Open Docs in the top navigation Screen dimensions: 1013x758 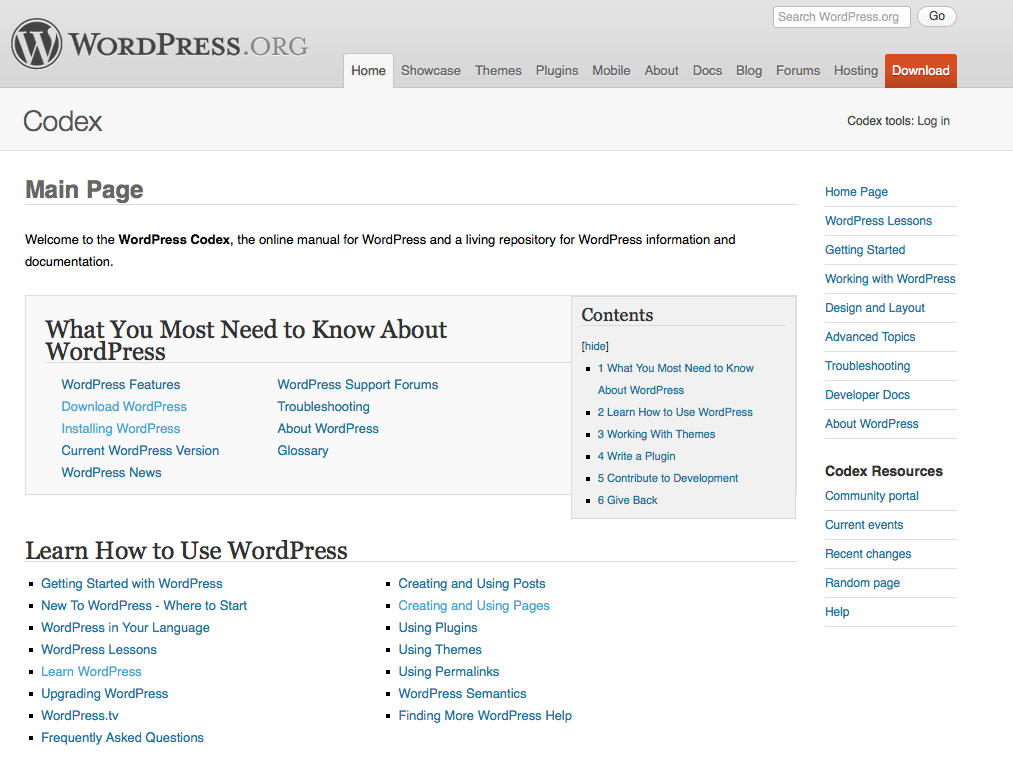(707, 70)
